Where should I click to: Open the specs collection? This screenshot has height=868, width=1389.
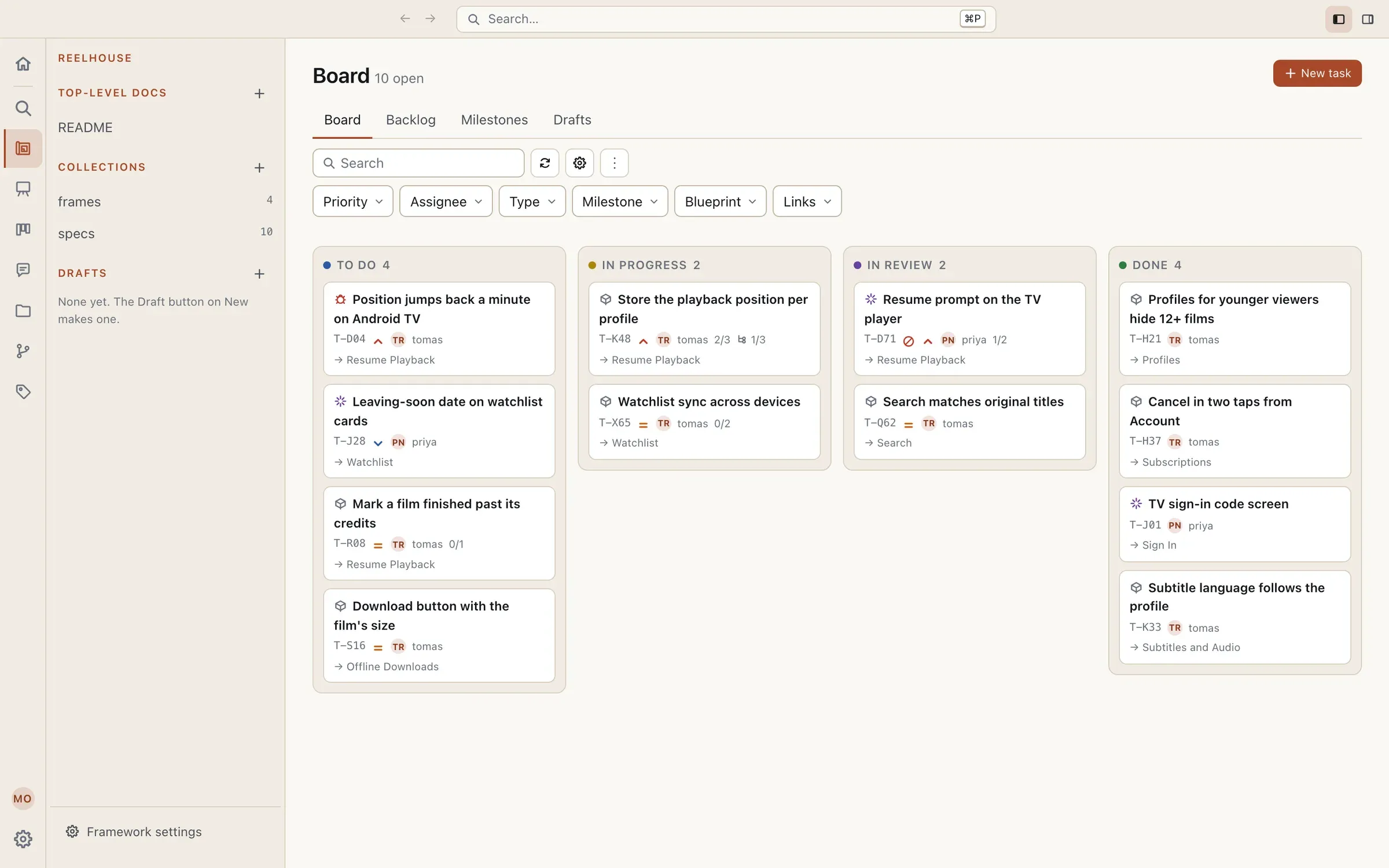(x=165, y=233)
